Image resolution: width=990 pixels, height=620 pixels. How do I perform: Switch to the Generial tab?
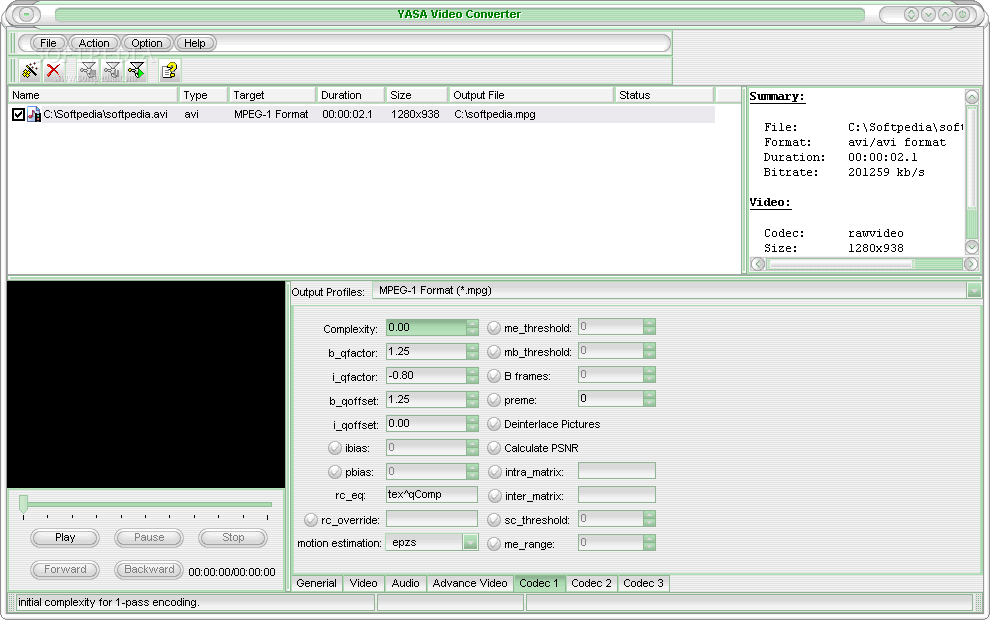click(x=316, y=583)
